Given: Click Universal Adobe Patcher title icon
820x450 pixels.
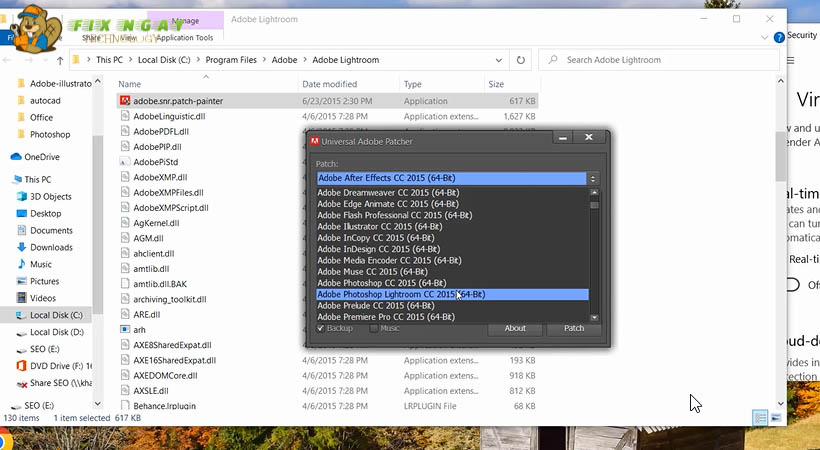Looking at the screenshot, I should point(315,141).
